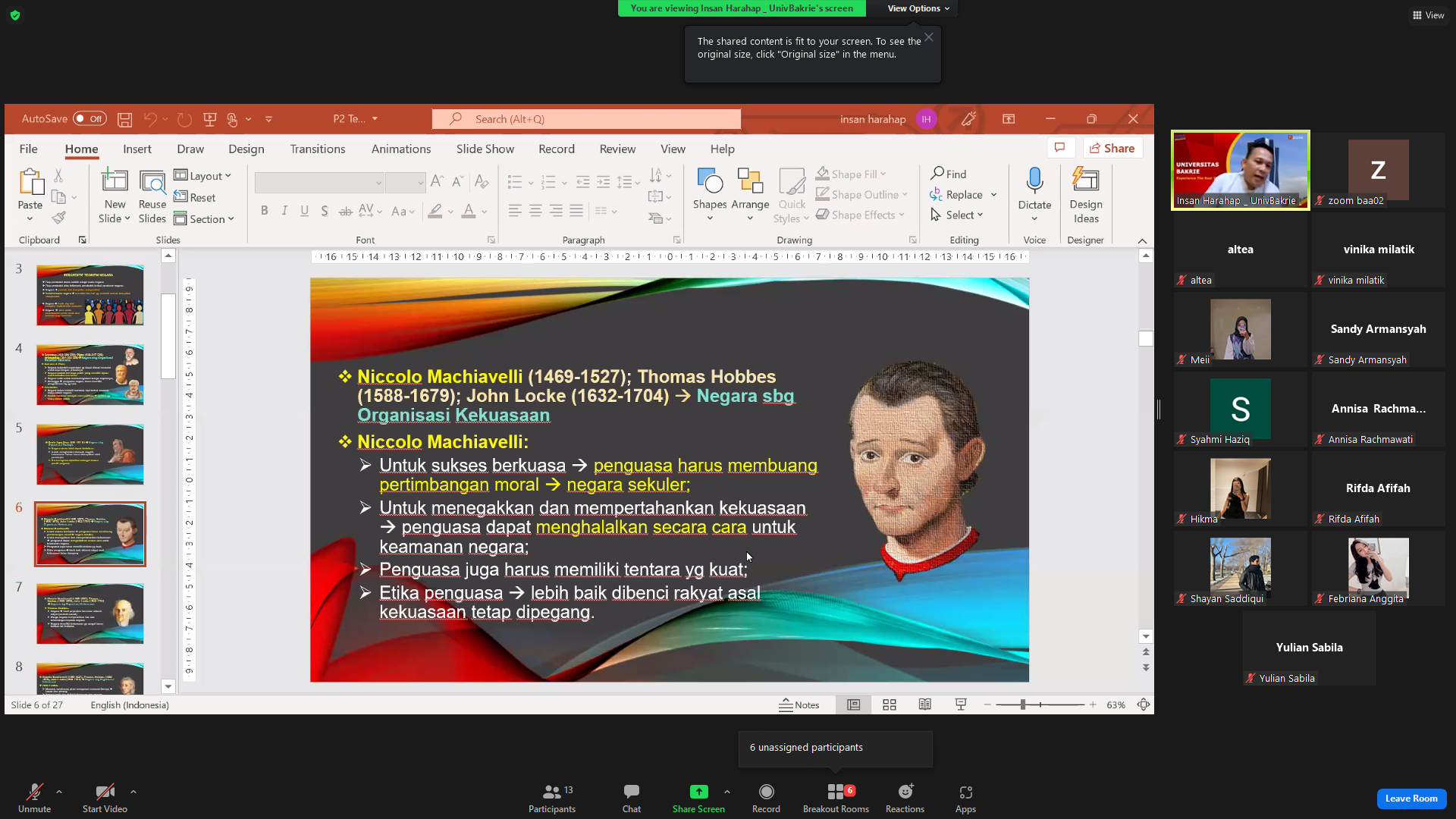Click the Center align paragraph icon
1456x819 pixels.
[x=535, y=211]
